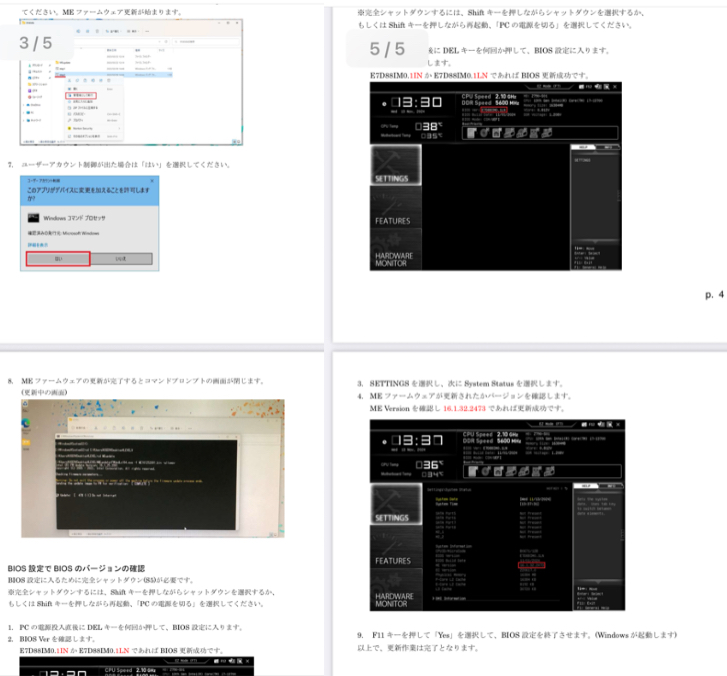Click the いいえ button in UAC dialog image
The height and width of the screenshot is (676, 727).
click(121, 259)
